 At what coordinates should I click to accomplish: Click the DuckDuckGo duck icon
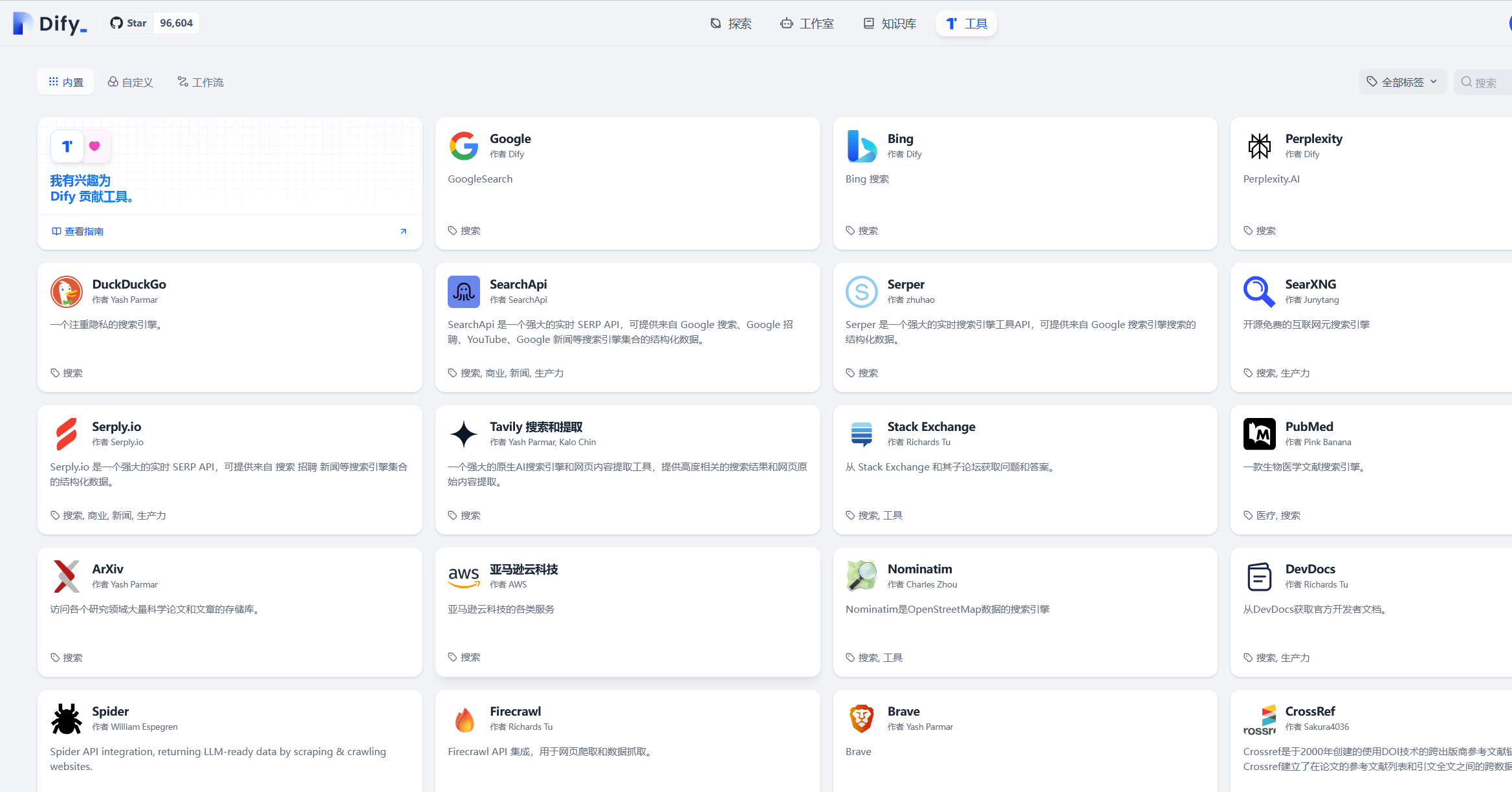[67, 292]
